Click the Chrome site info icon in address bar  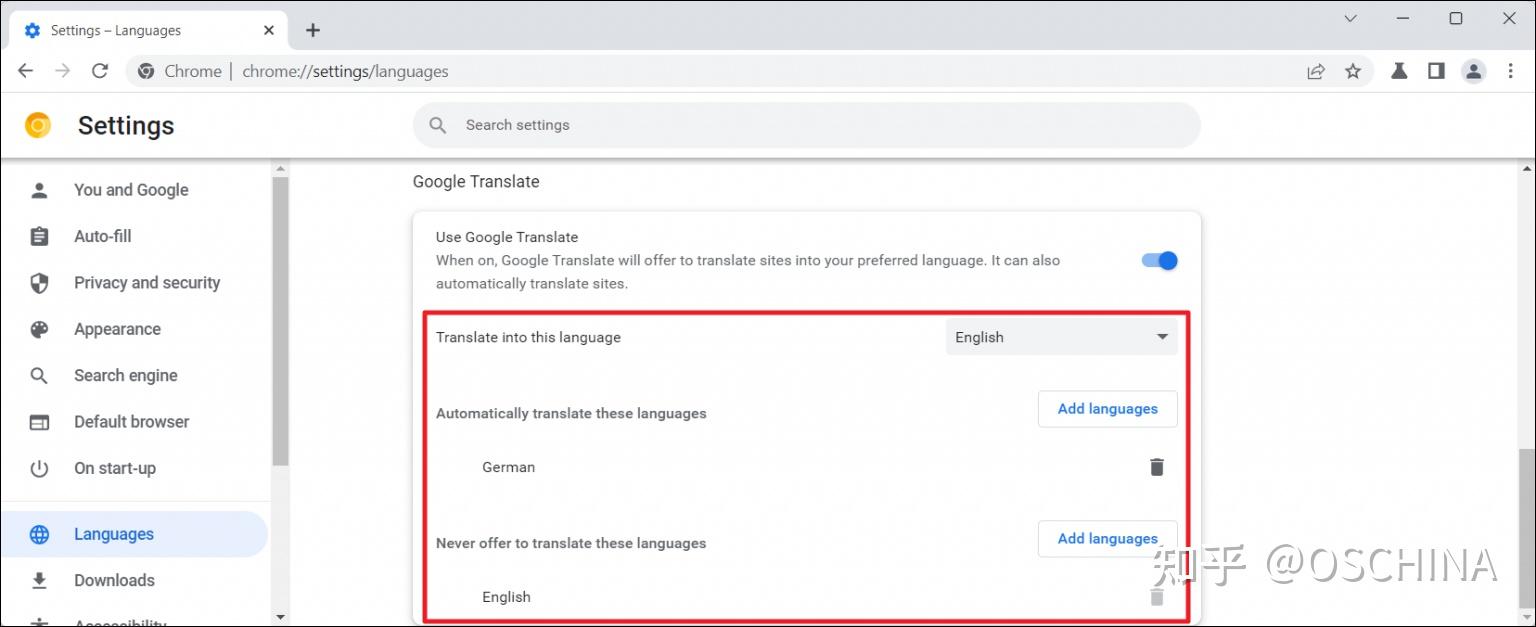pos(146,71)
